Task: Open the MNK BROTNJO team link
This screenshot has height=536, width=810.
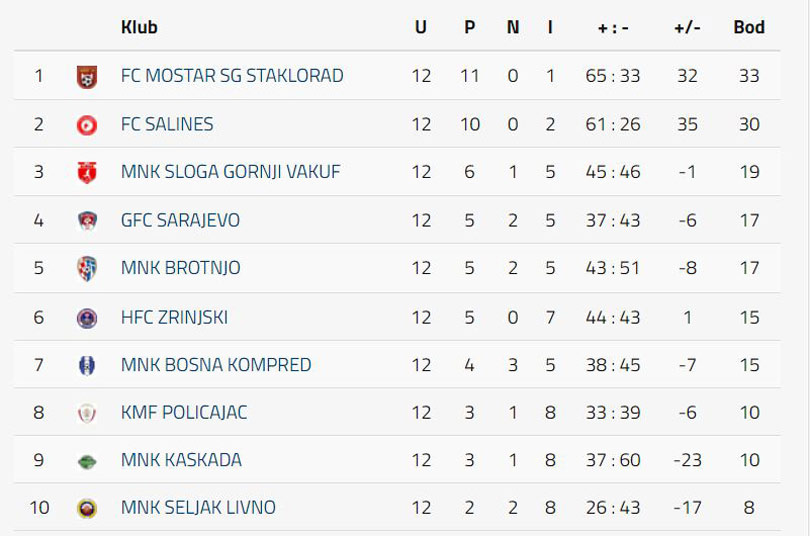Action: coord(180,268)
